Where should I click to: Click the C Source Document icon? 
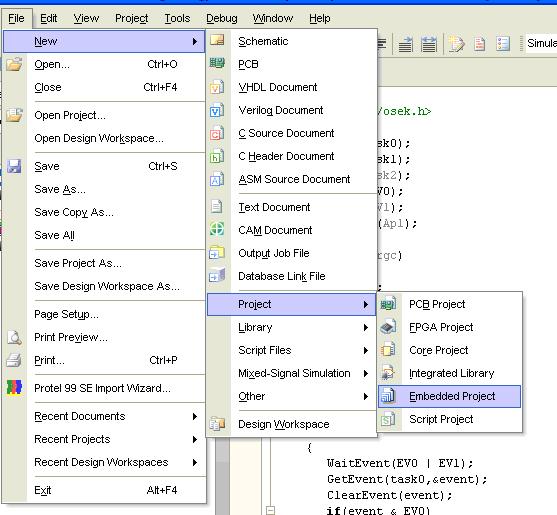coord(217,133)
